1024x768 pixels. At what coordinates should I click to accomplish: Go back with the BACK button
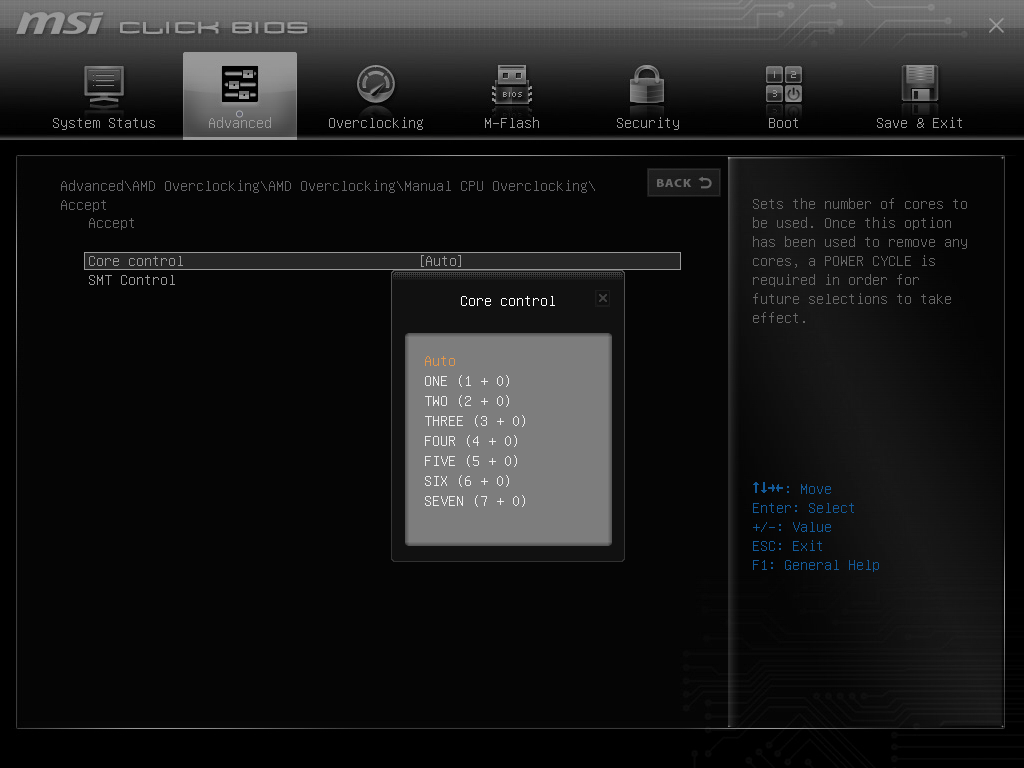coord(684,183)
